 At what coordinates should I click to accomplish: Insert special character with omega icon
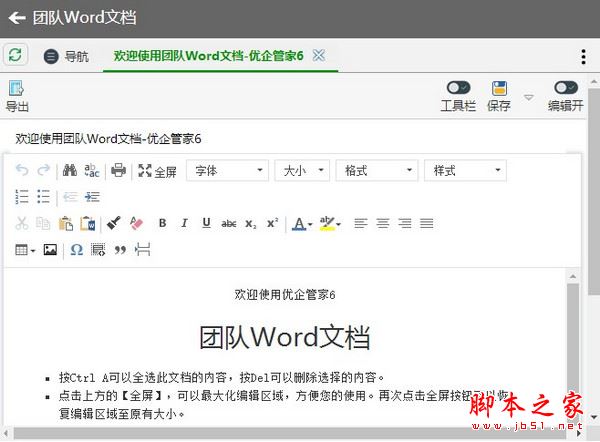coord(77,250)
